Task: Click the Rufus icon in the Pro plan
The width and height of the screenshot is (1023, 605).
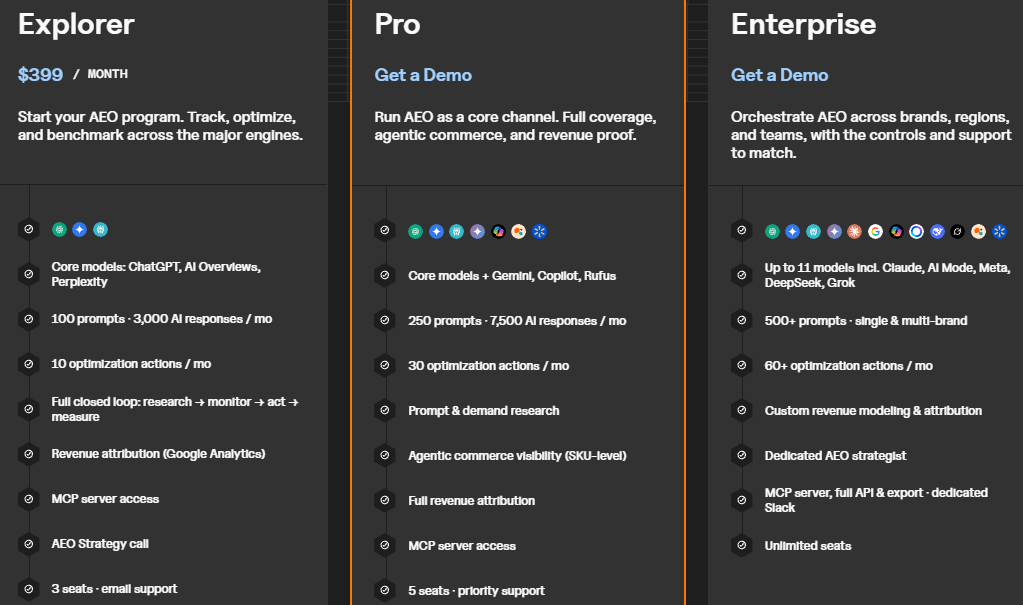Action: point(519,232)
